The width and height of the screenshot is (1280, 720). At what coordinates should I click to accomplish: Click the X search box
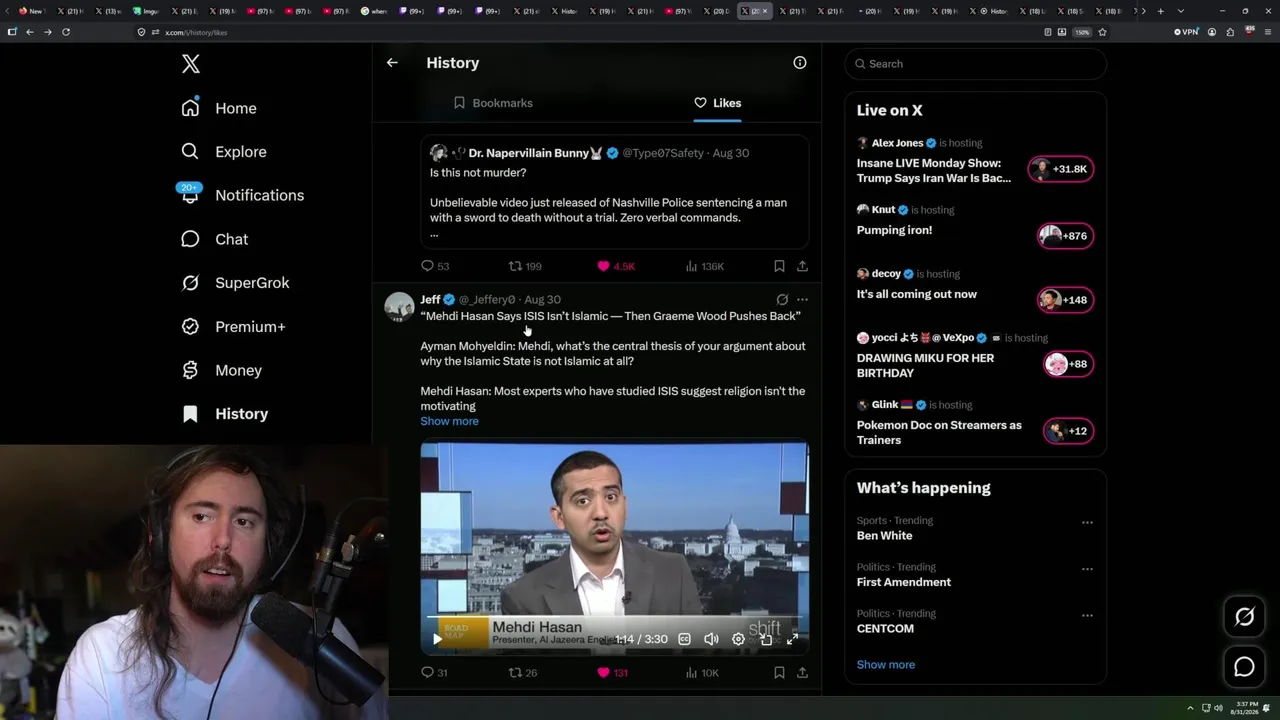click(976, 64)
